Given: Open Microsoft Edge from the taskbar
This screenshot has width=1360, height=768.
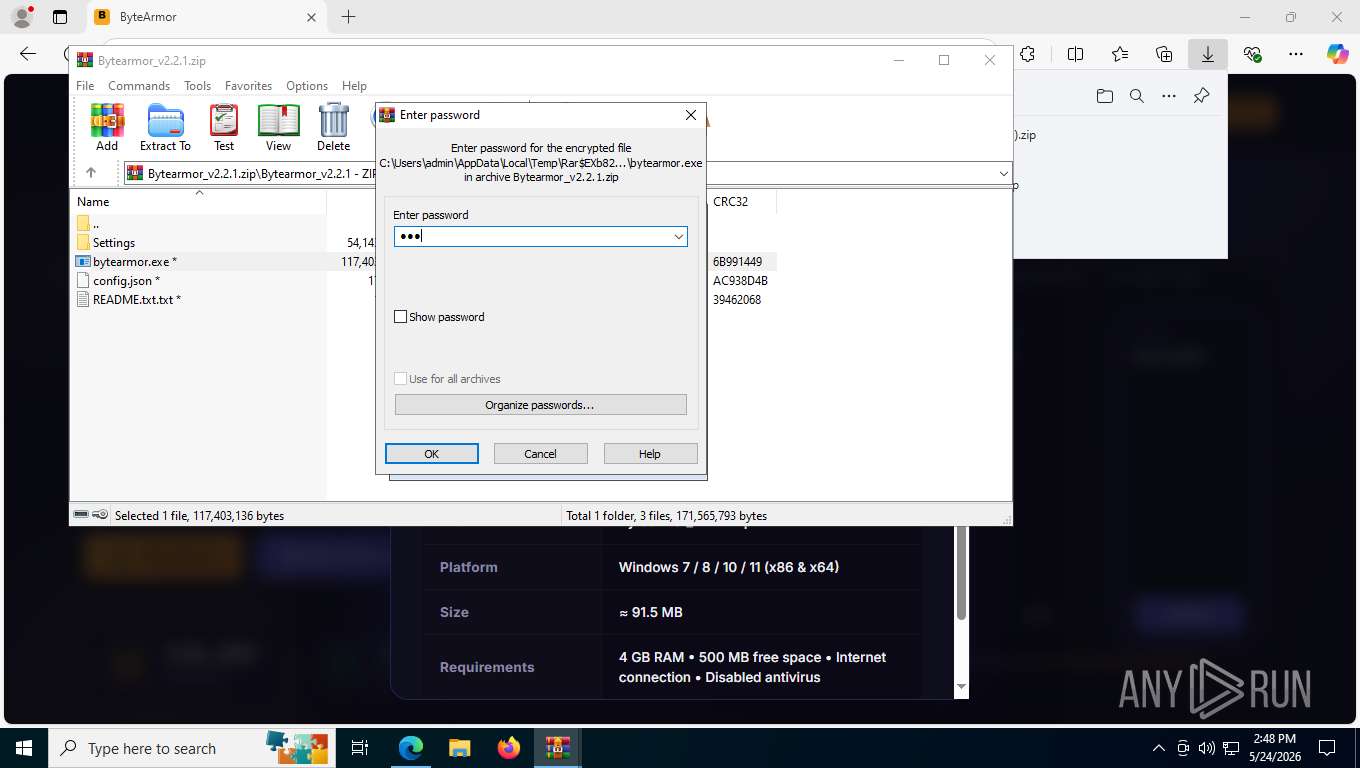Looking at the screenshot, I should 411,748.
